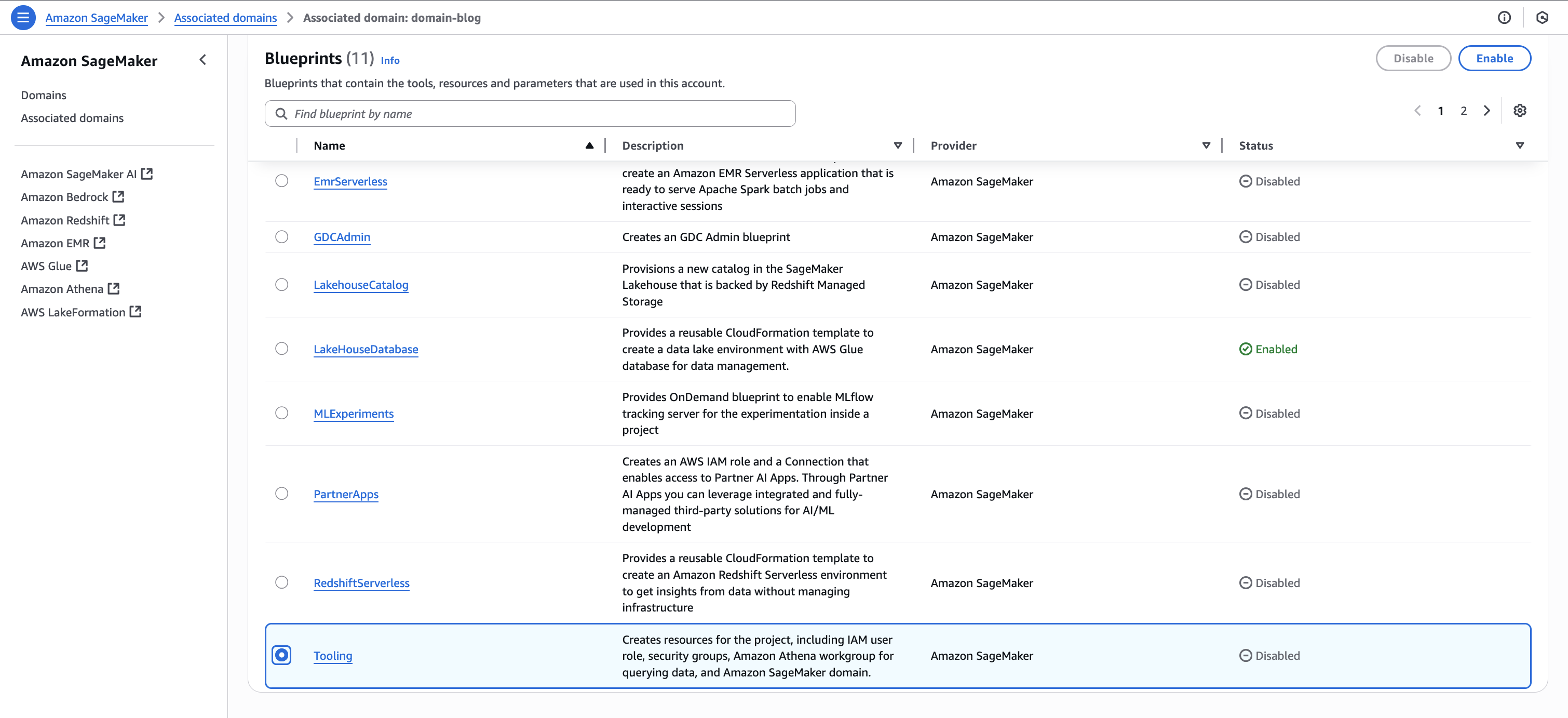Screen dimensions: 1568x718
Task: Click the Enable button
Action: (1494, 59)
